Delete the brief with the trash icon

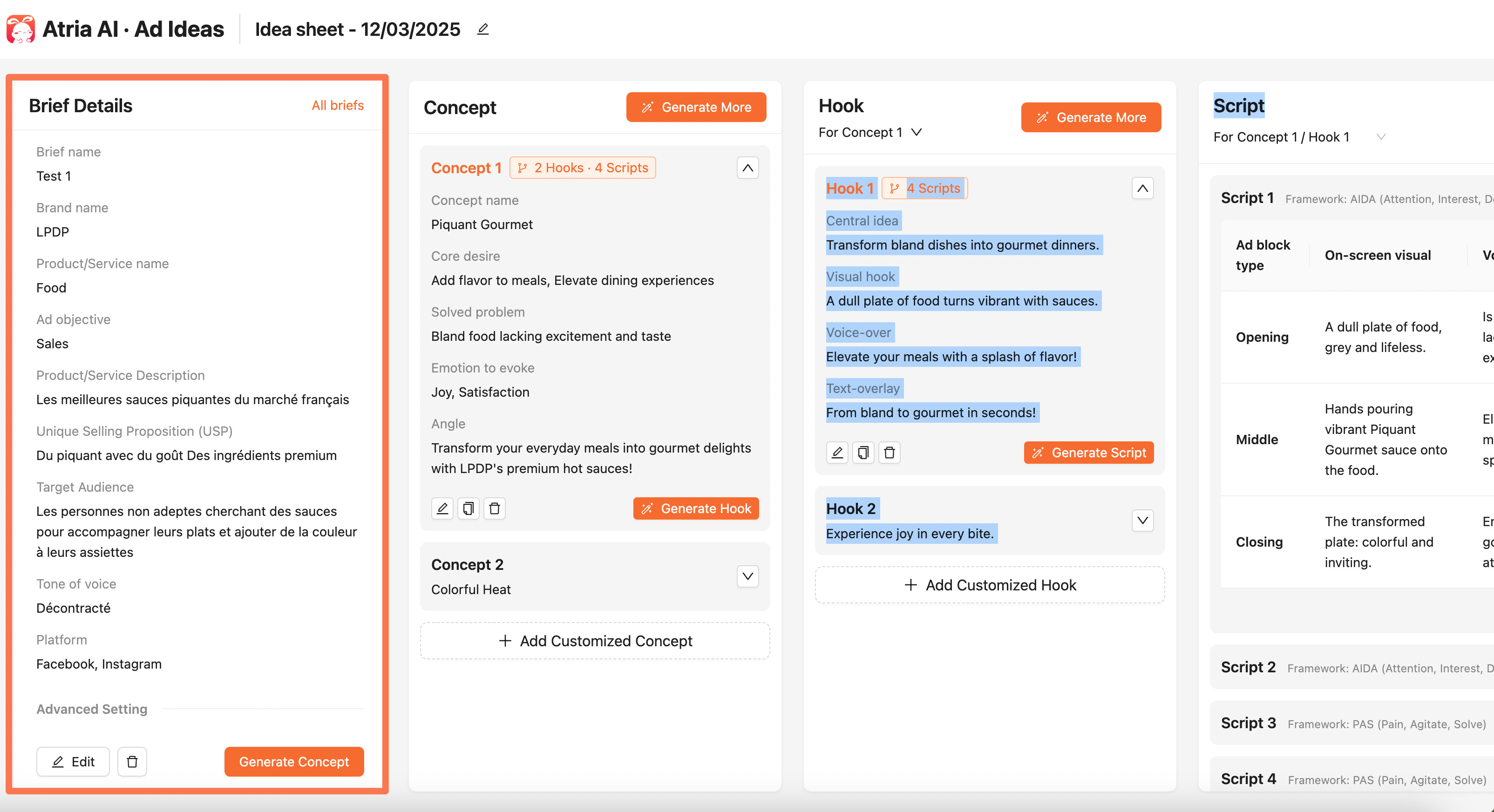132,762
